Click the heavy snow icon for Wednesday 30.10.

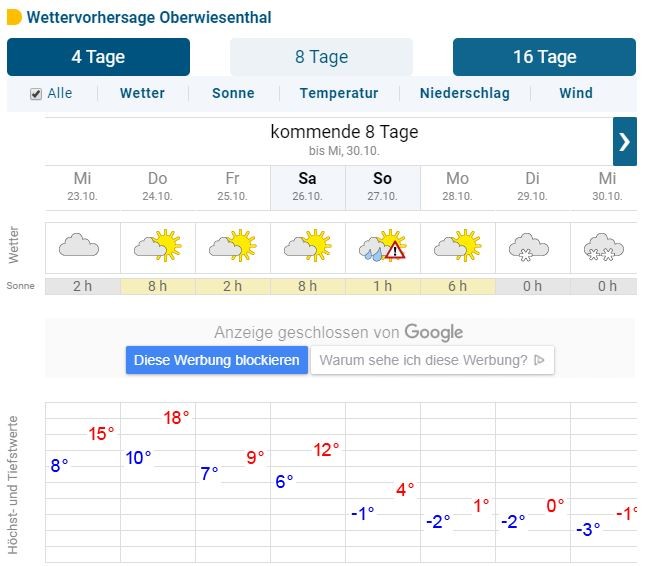coord(604,247)
